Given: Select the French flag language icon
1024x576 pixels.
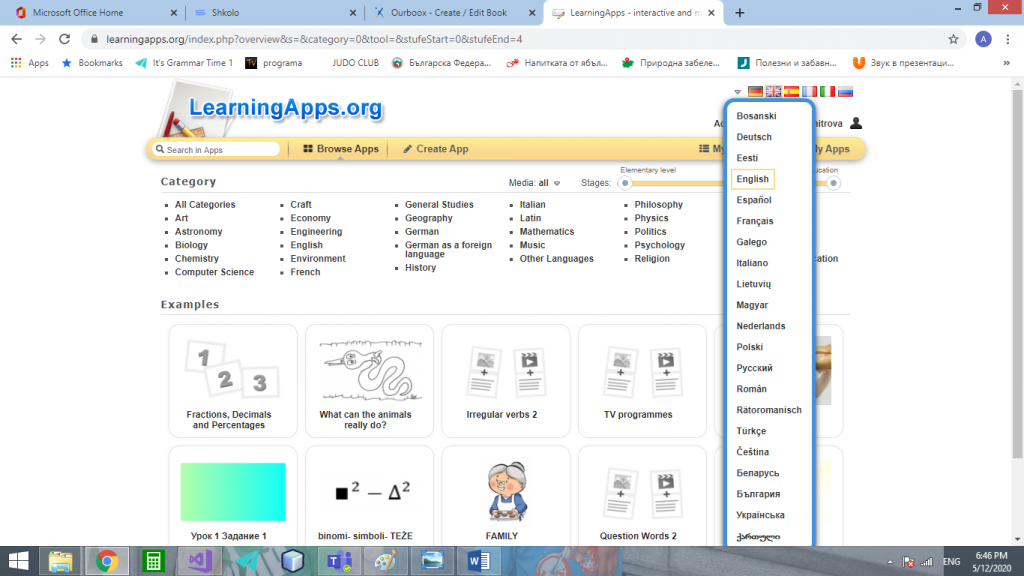Looking at the screenshot, I should 809,91.
